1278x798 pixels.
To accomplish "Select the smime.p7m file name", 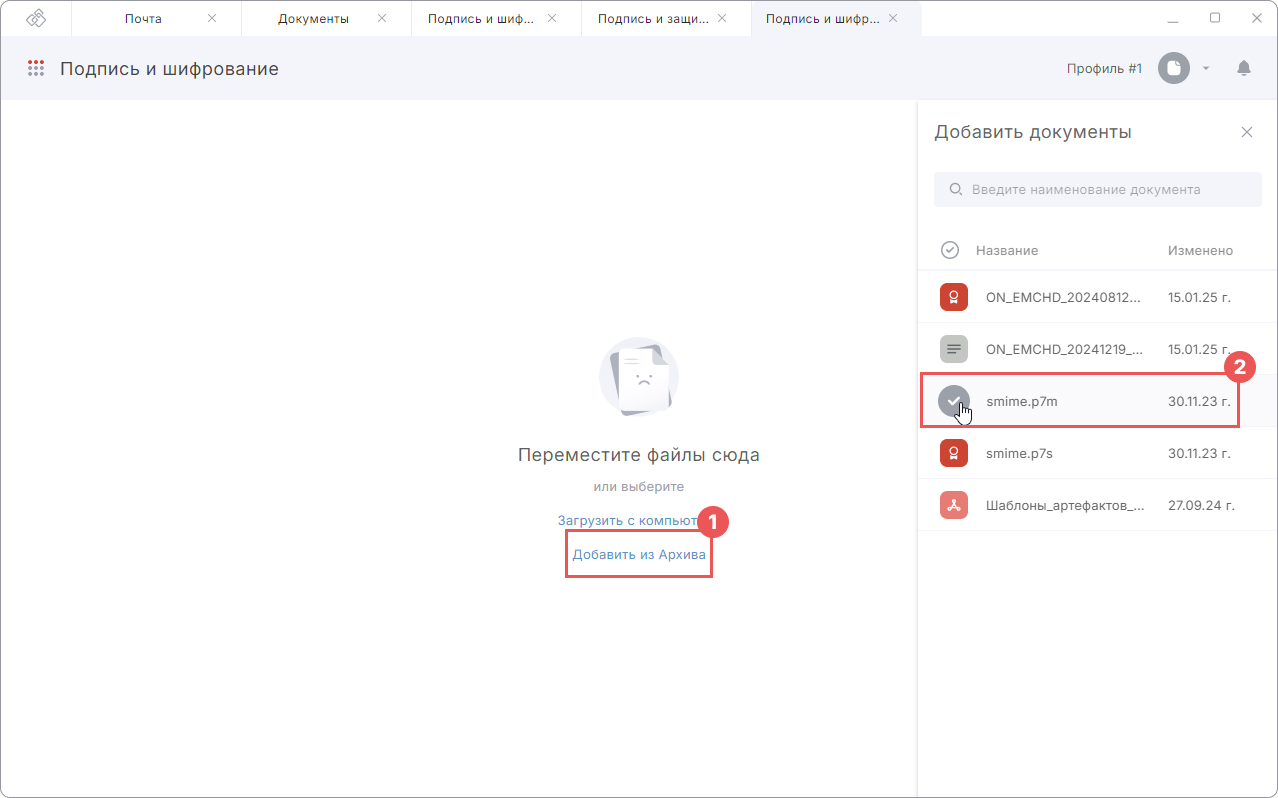I will [1022, 401].
